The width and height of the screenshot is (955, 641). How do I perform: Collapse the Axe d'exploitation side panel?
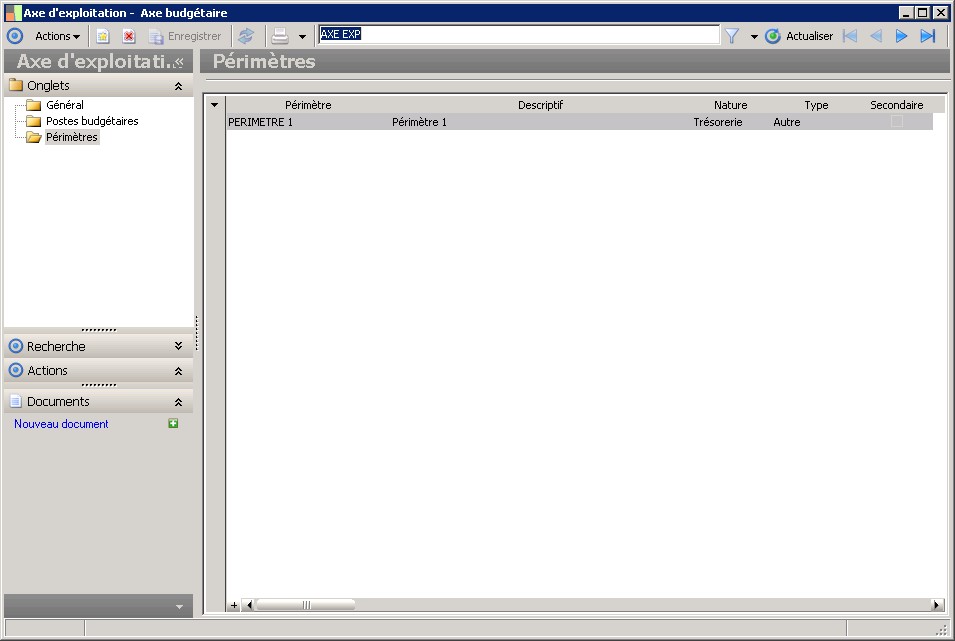point(178,62)
